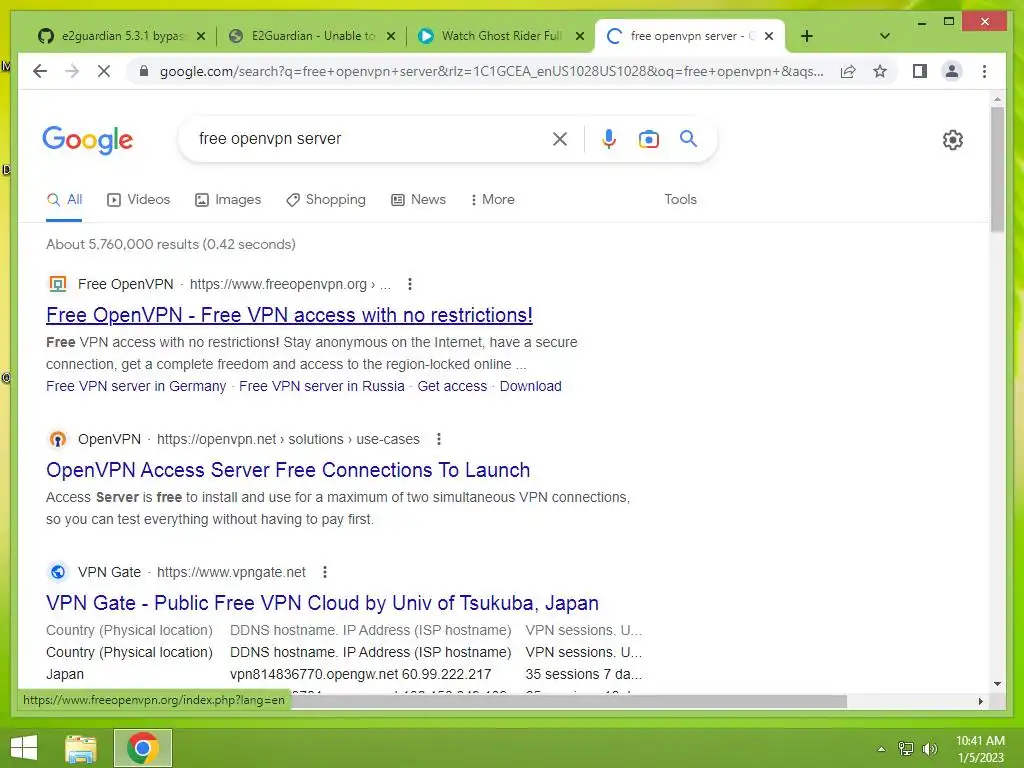The height and width of the screenshot is (768, 1024).
Task: Click the freeopenvpn.org URL breadcrumb
Action: pyautogui.click(x=290, y=284)
